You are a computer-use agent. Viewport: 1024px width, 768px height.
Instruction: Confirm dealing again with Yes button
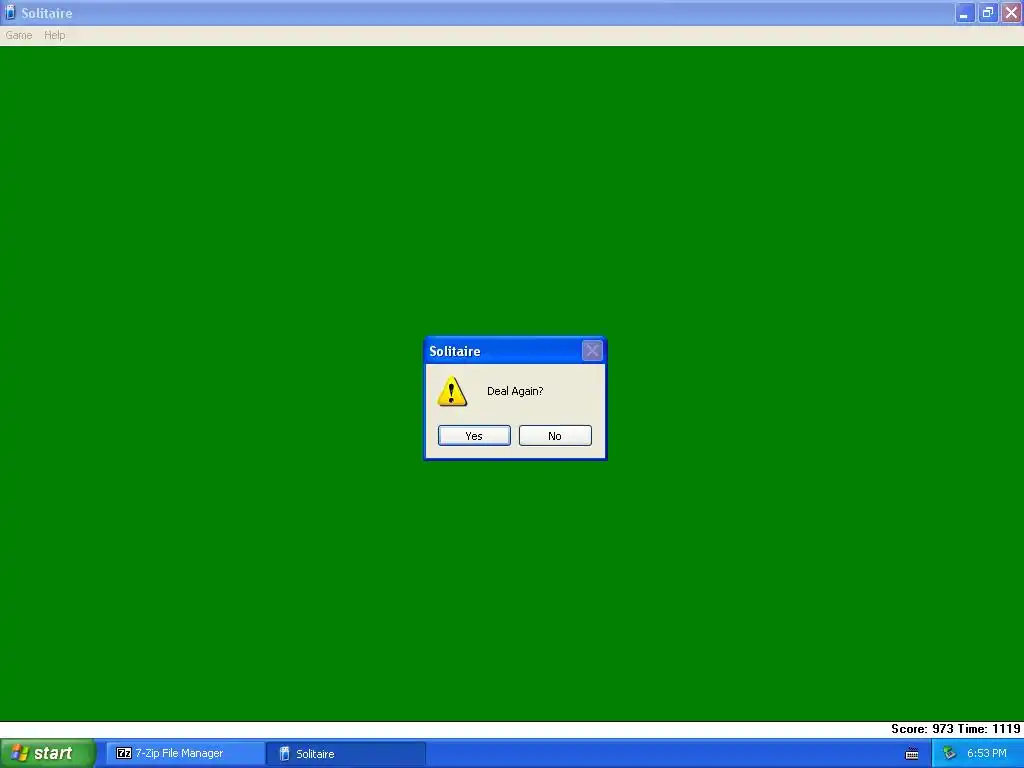point(474,436)
